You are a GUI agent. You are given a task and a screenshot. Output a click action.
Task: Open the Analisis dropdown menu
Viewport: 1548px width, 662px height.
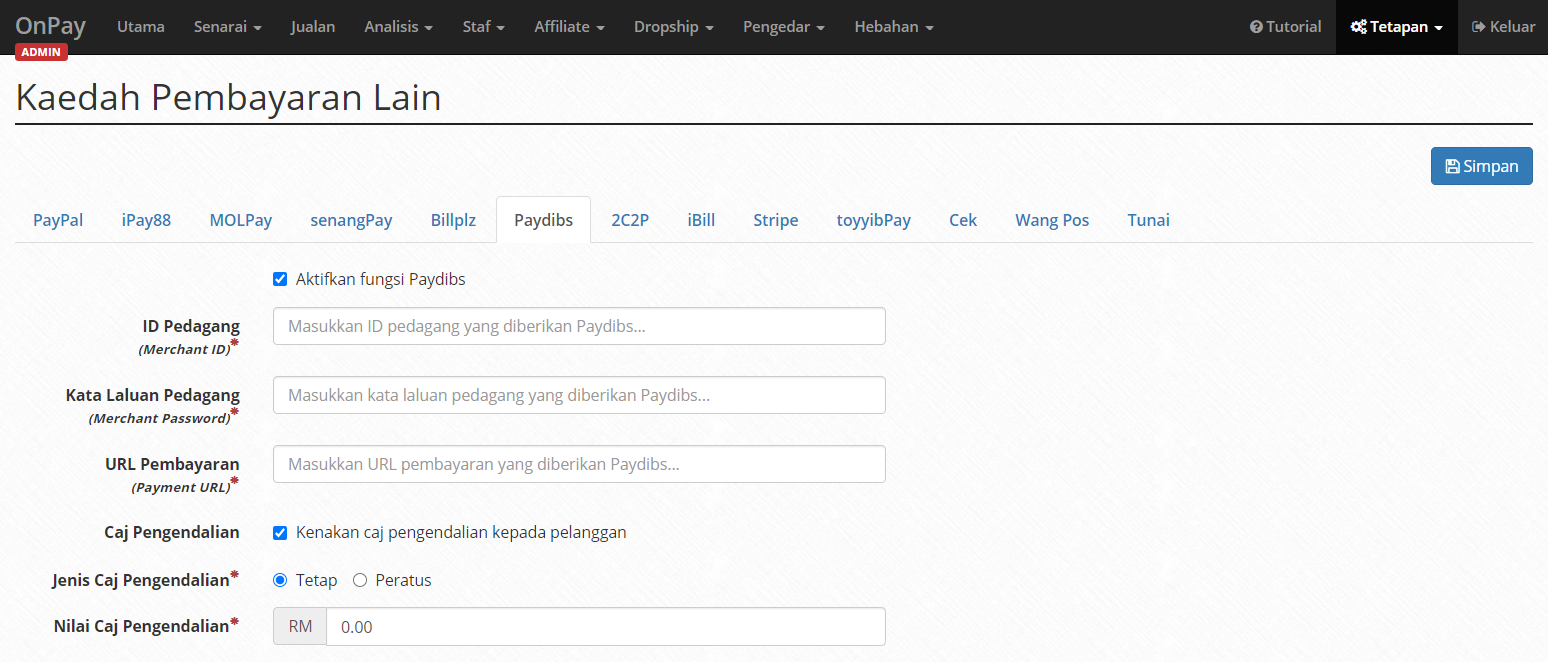tap(398, 27)
